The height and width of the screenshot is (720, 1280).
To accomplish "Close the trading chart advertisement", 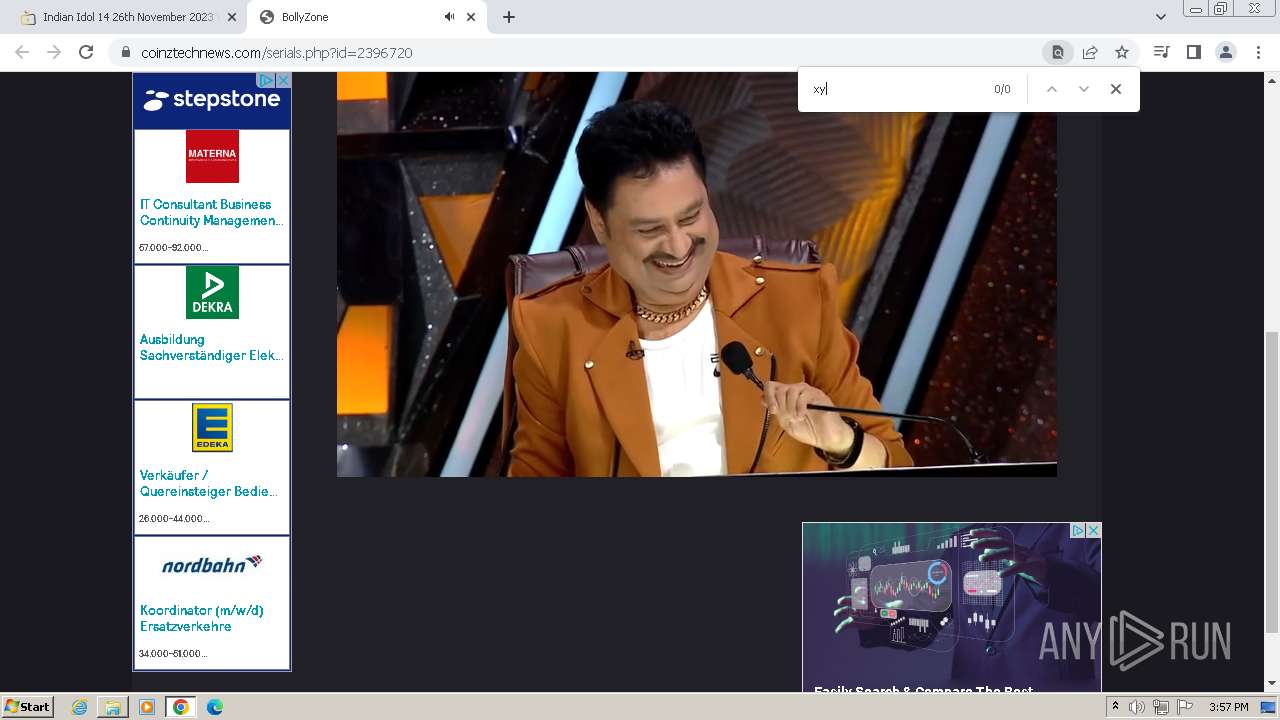I will [1093, 531].
